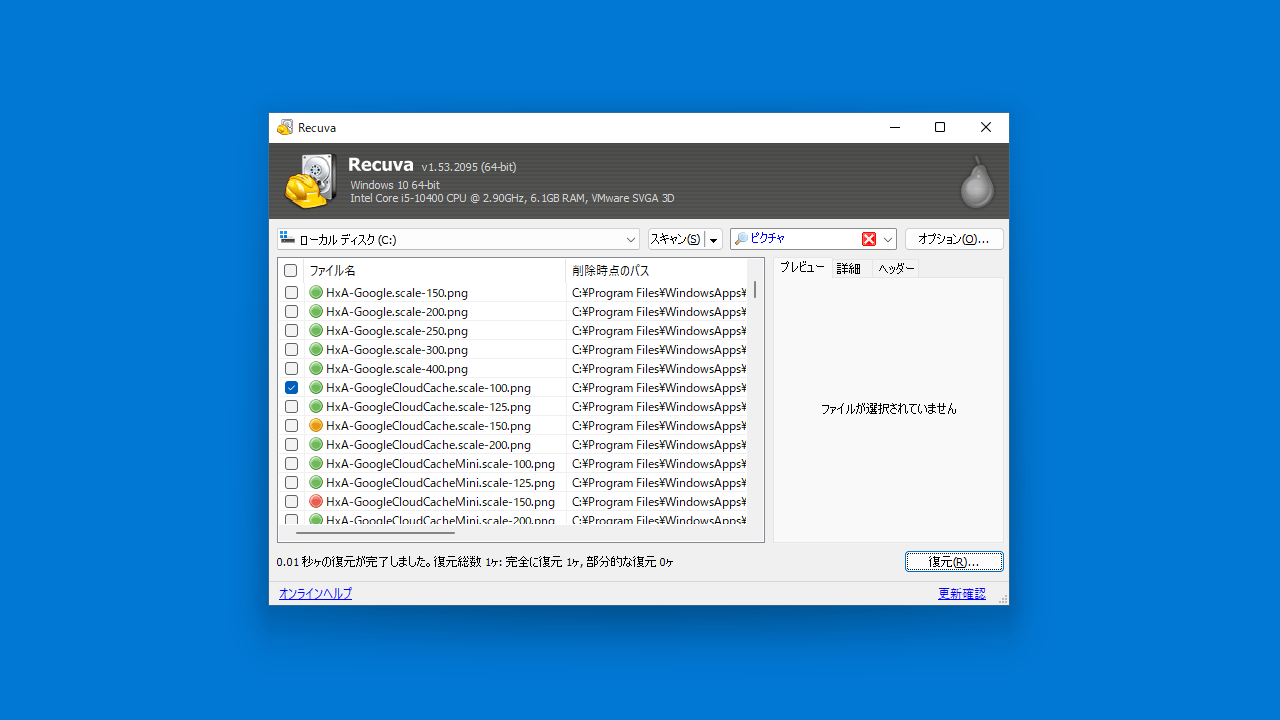The width and height of the screenshot is (1280, 720).
Task: Check the box for HxA-GoogleCloudCacheMini.scale-125.png
Action: pos(291,483)
